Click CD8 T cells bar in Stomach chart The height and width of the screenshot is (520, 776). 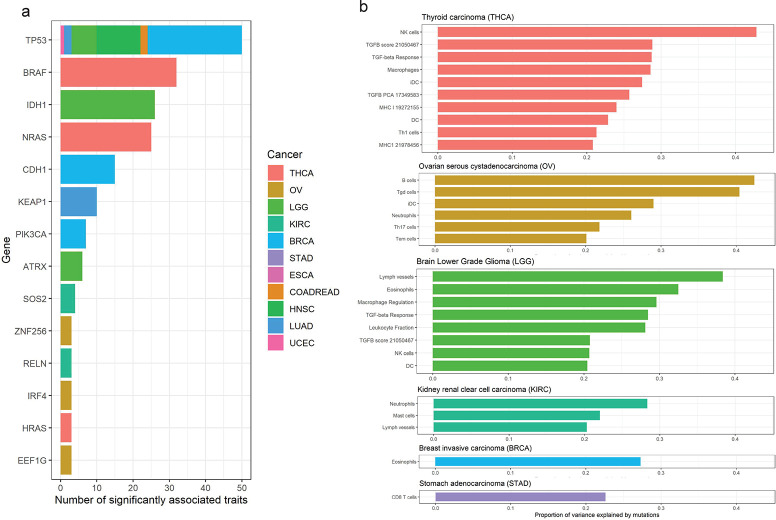(520, 496)
